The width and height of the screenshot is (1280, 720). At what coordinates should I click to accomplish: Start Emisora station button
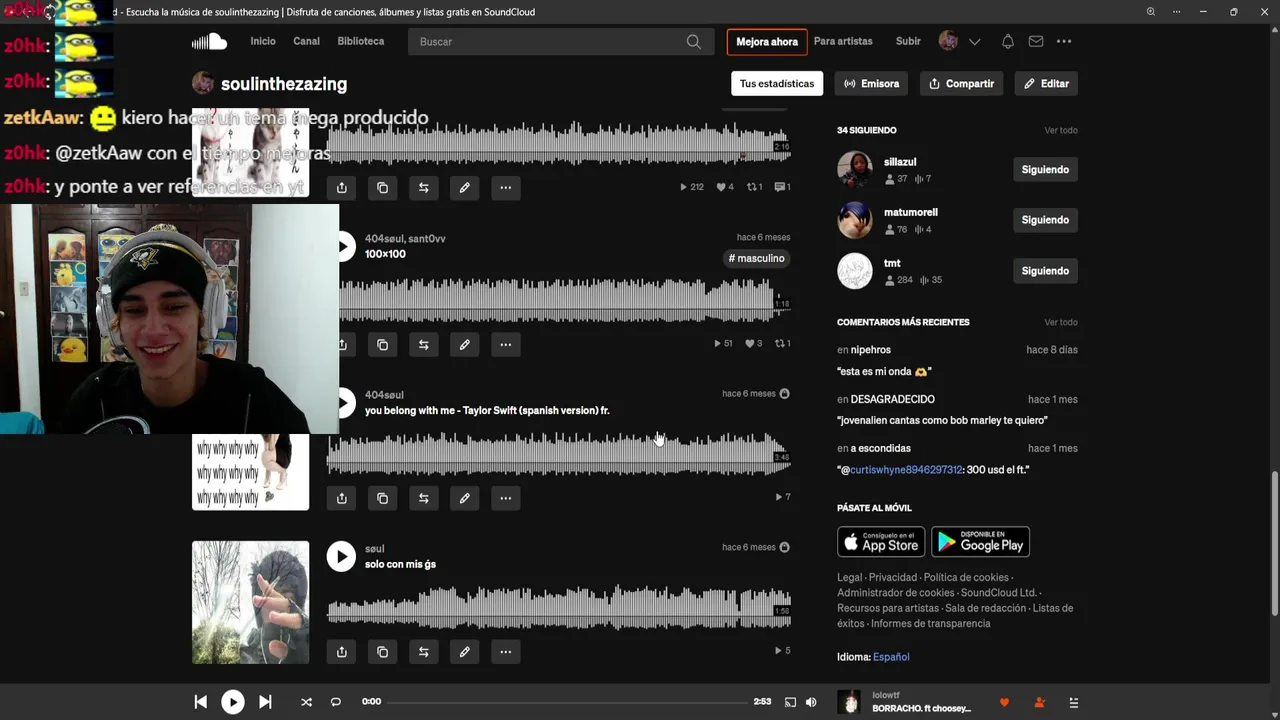[872, 84]
